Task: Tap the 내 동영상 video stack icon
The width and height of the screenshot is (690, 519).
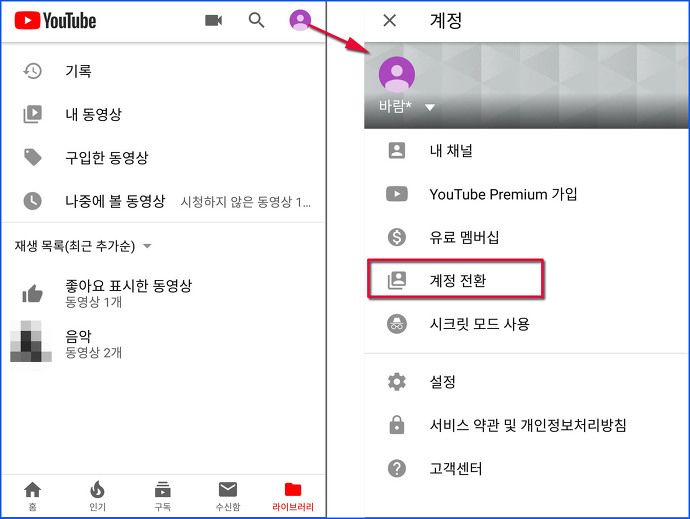Action: 33,114
